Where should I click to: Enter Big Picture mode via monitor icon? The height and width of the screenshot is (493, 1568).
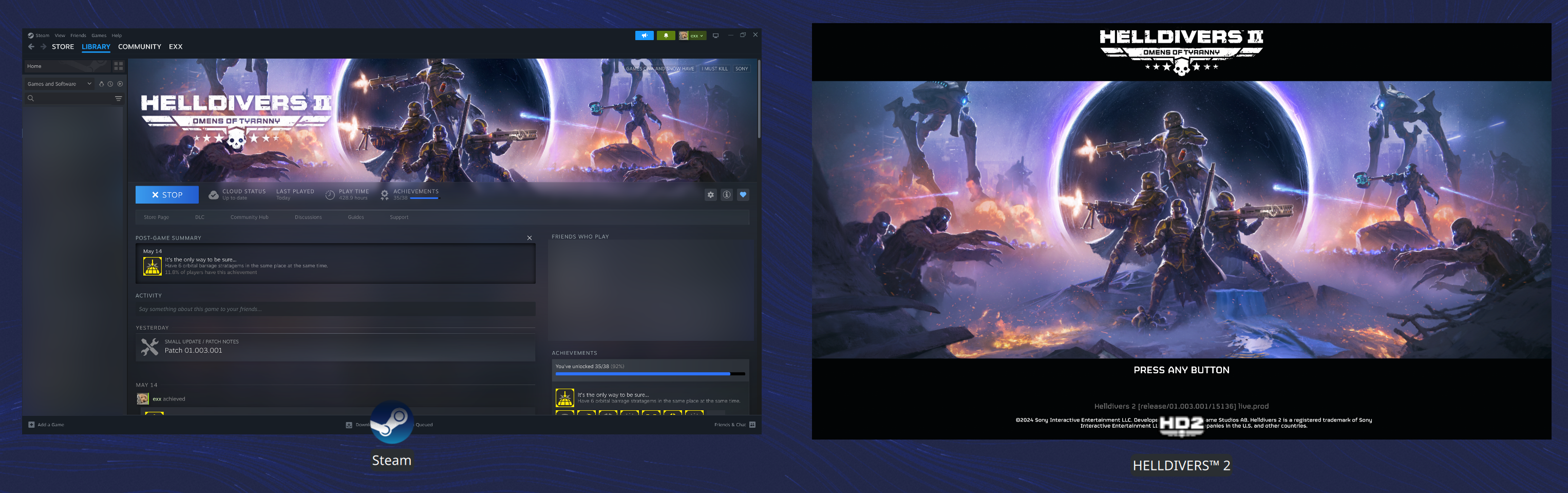point(716,35)
